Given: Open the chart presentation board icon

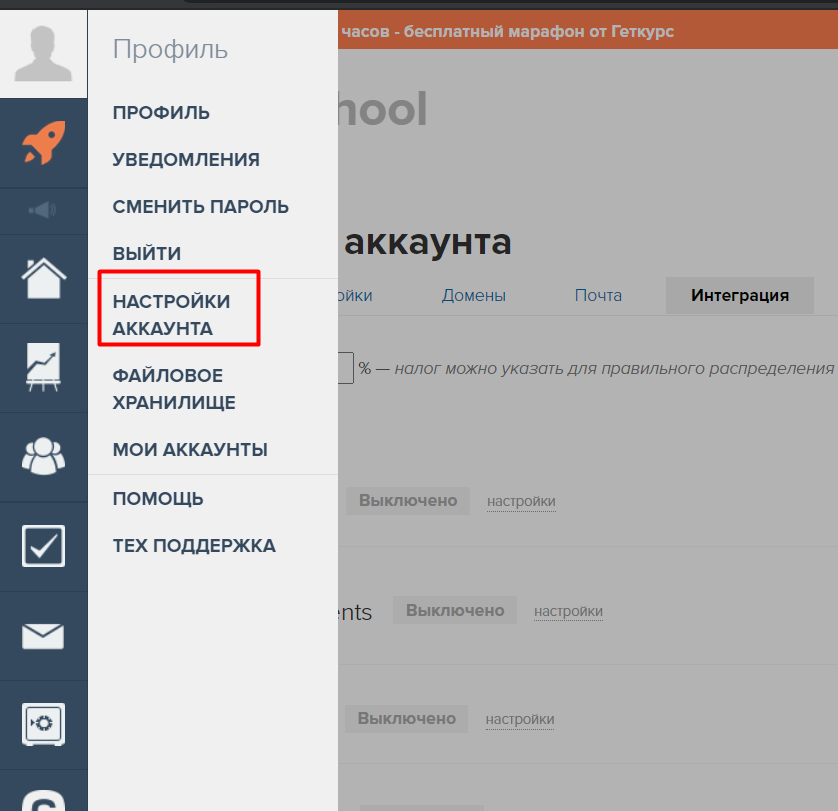Looking at the screenshot, I should click(x=43, y=367).
